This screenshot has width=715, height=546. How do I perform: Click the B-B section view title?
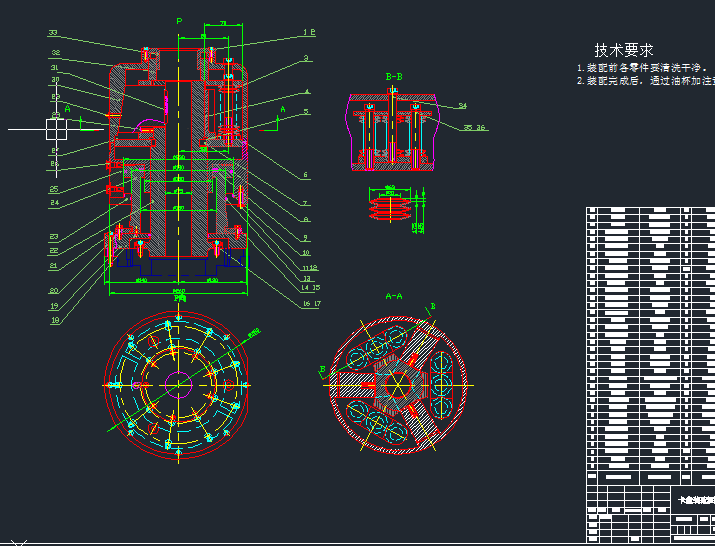click(x=394, y=77)
